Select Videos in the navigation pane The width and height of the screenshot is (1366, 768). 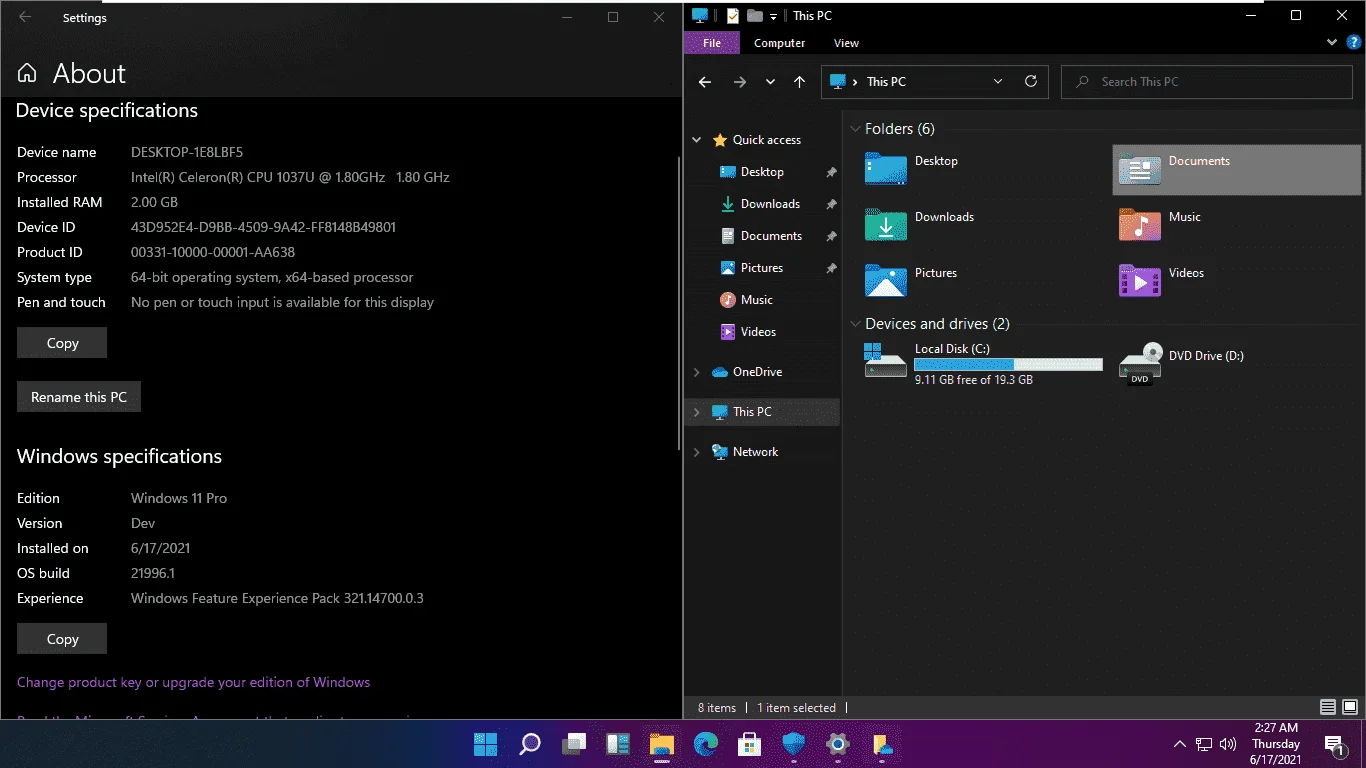pos(758,332)
